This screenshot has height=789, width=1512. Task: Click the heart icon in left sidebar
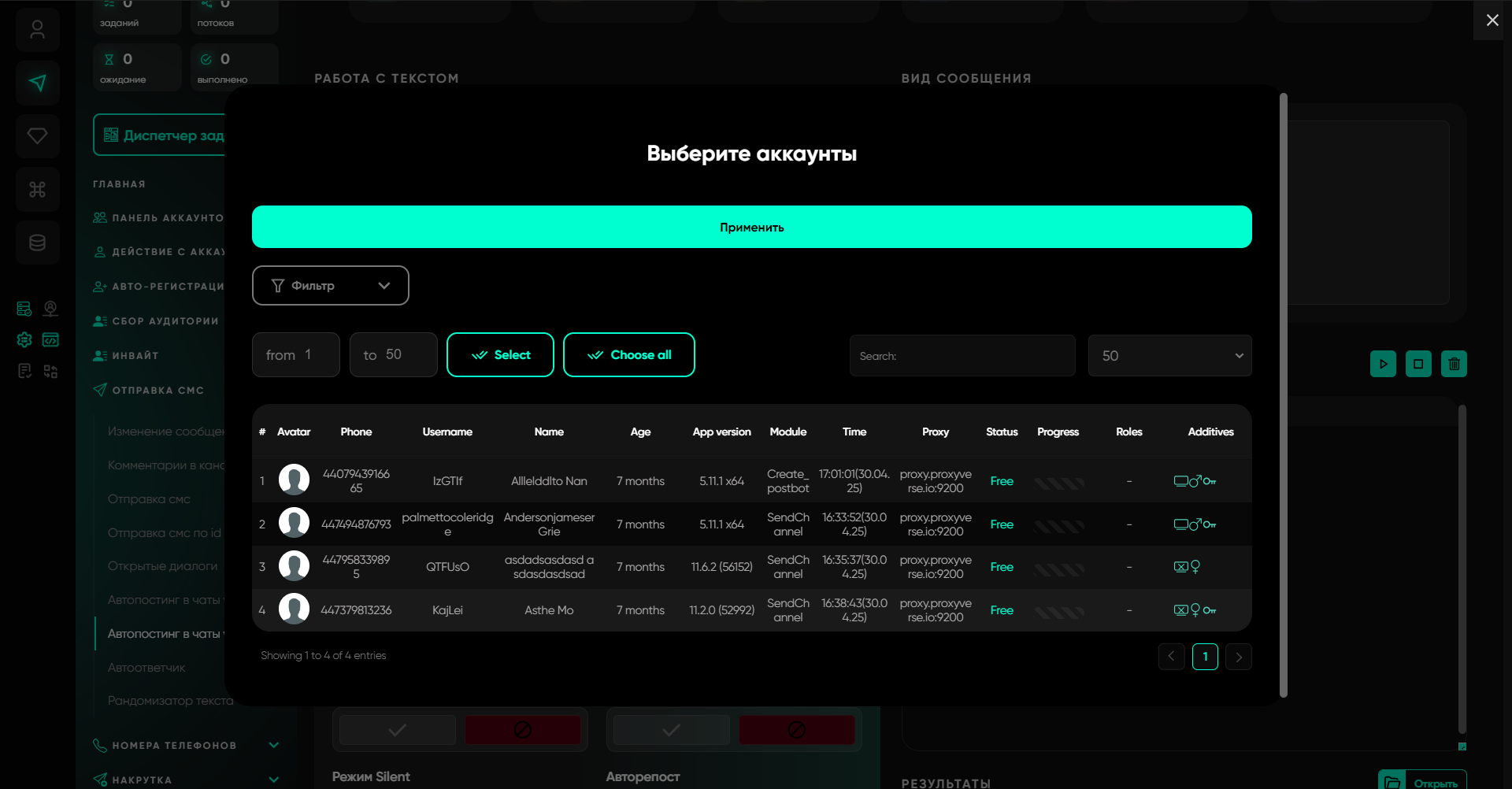37,135
